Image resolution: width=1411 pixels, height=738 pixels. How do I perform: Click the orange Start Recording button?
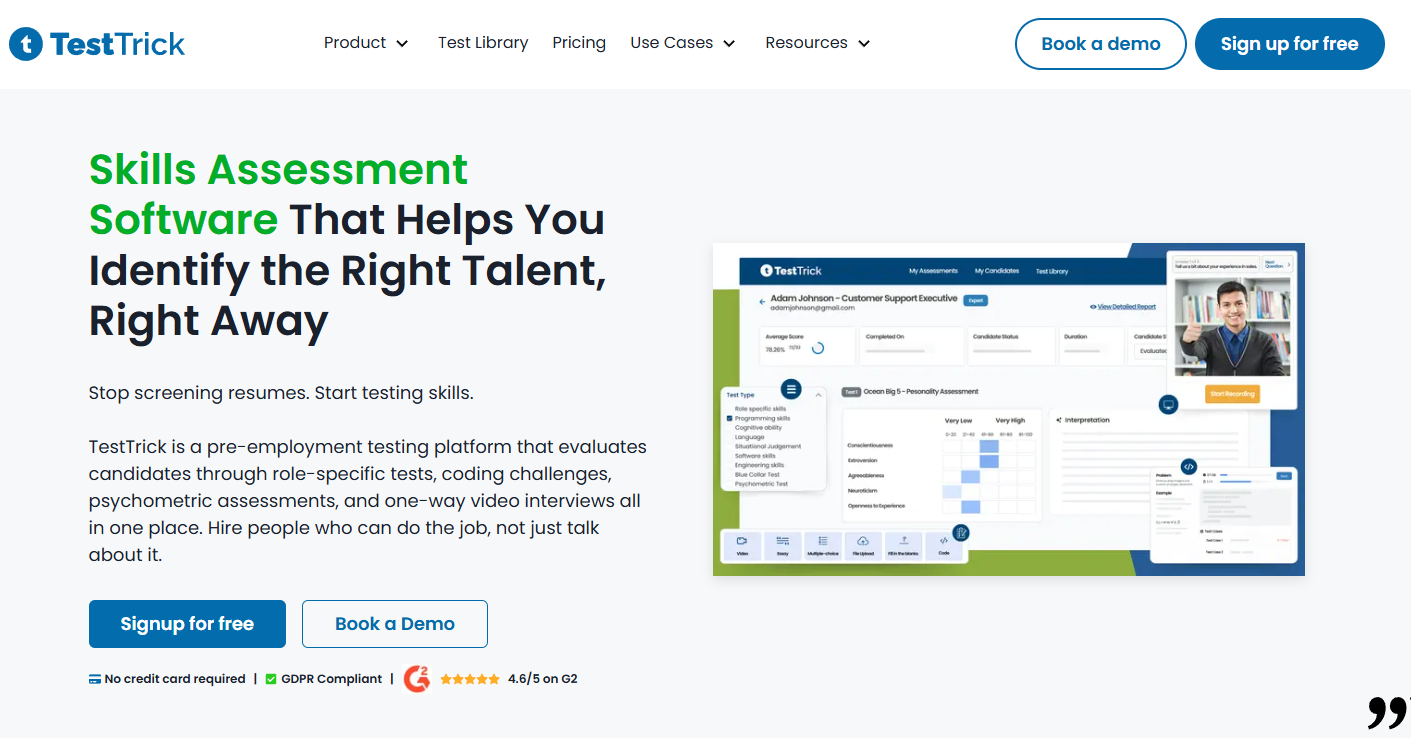point(1232,394)
